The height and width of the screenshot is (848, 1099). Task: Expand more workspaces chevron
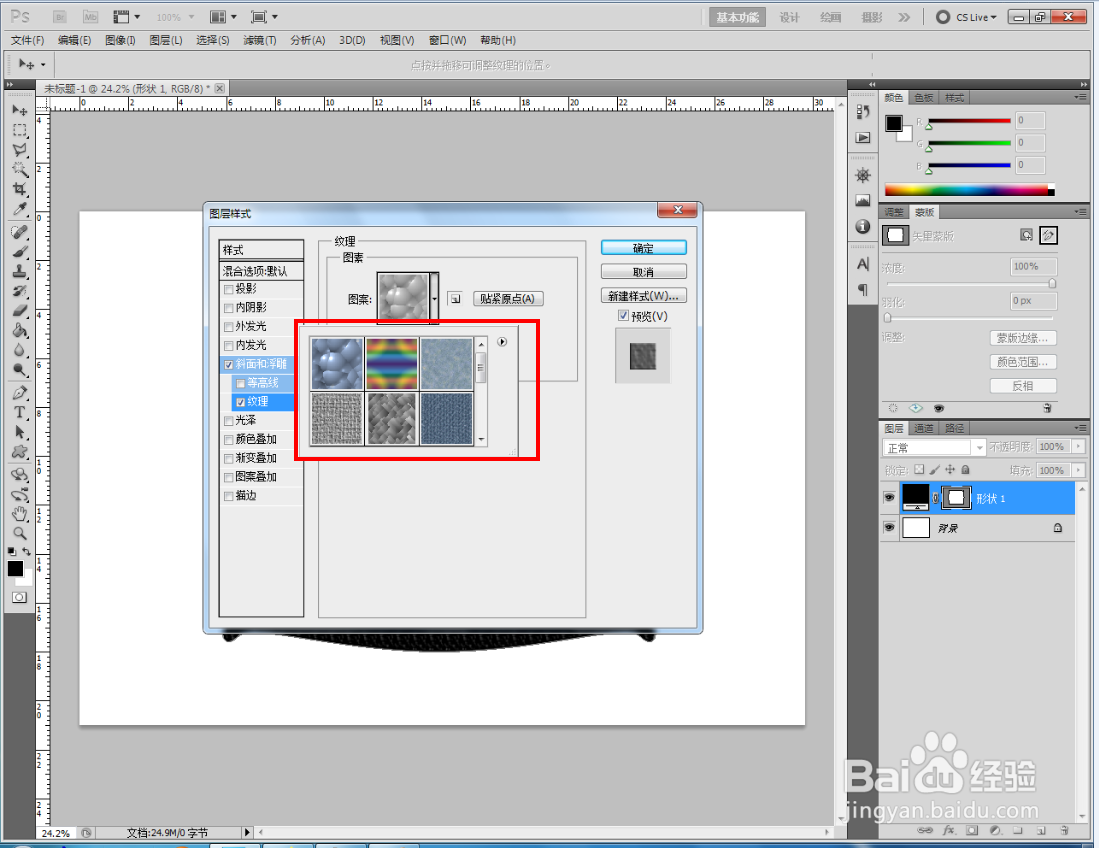click(x=904, y=17)
